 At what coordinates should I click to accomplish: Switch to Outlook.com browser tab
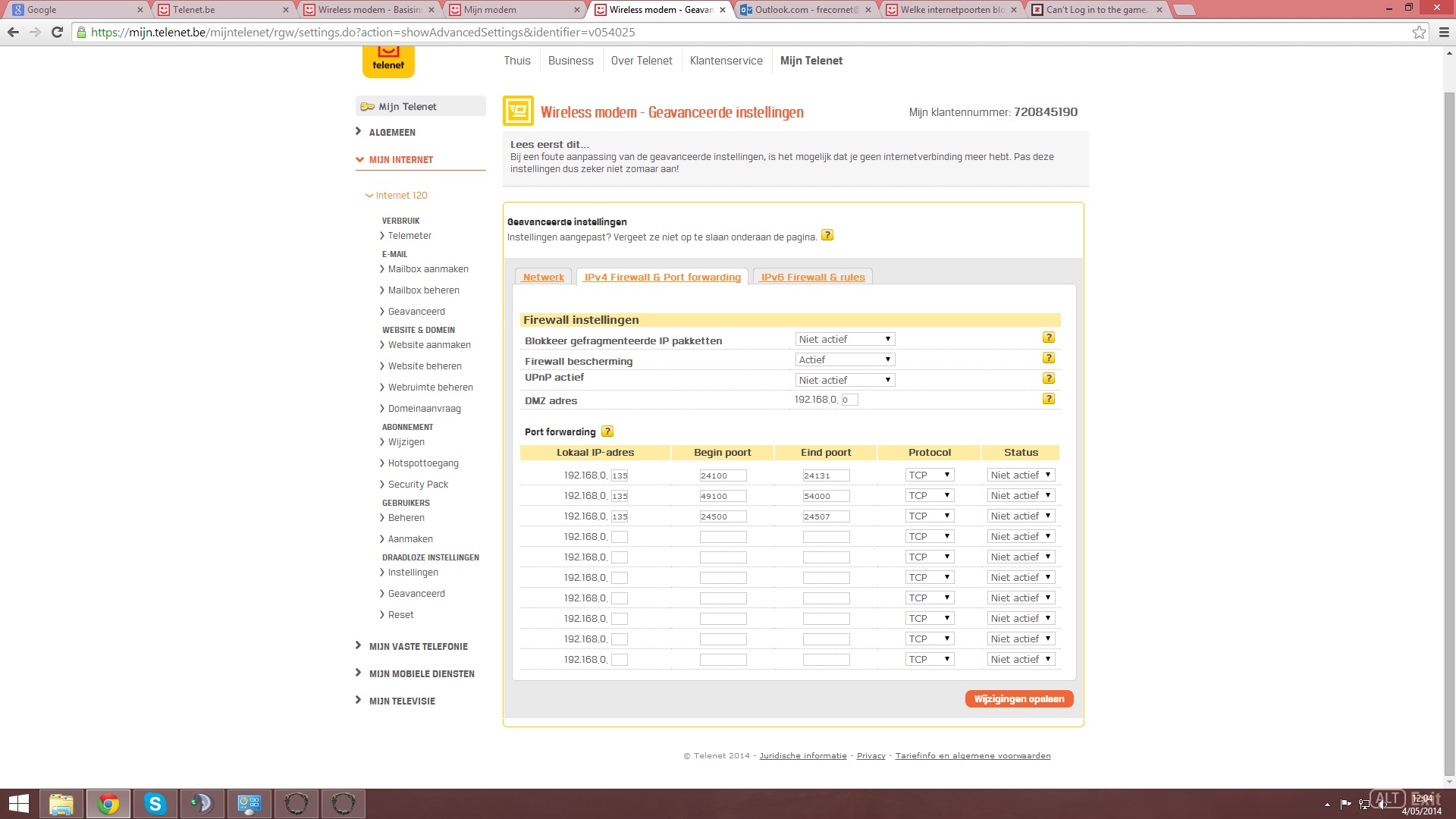[806, 10]
